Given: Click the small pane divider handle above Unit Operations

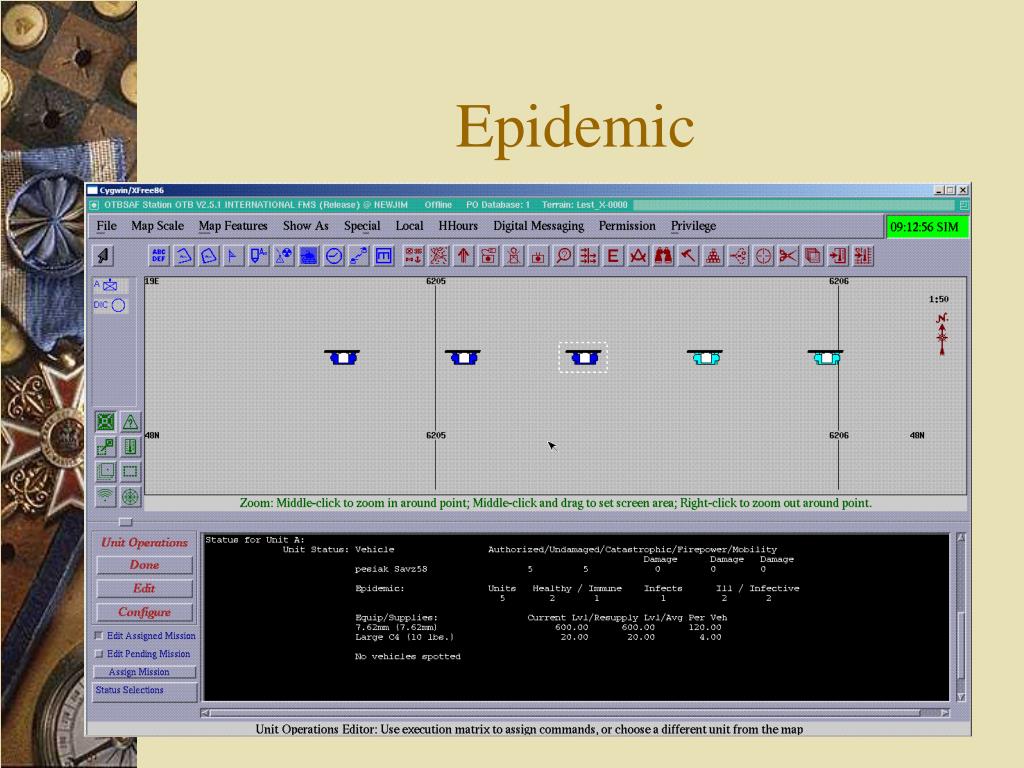Looking at the screenshot, I should coord(125,522).
